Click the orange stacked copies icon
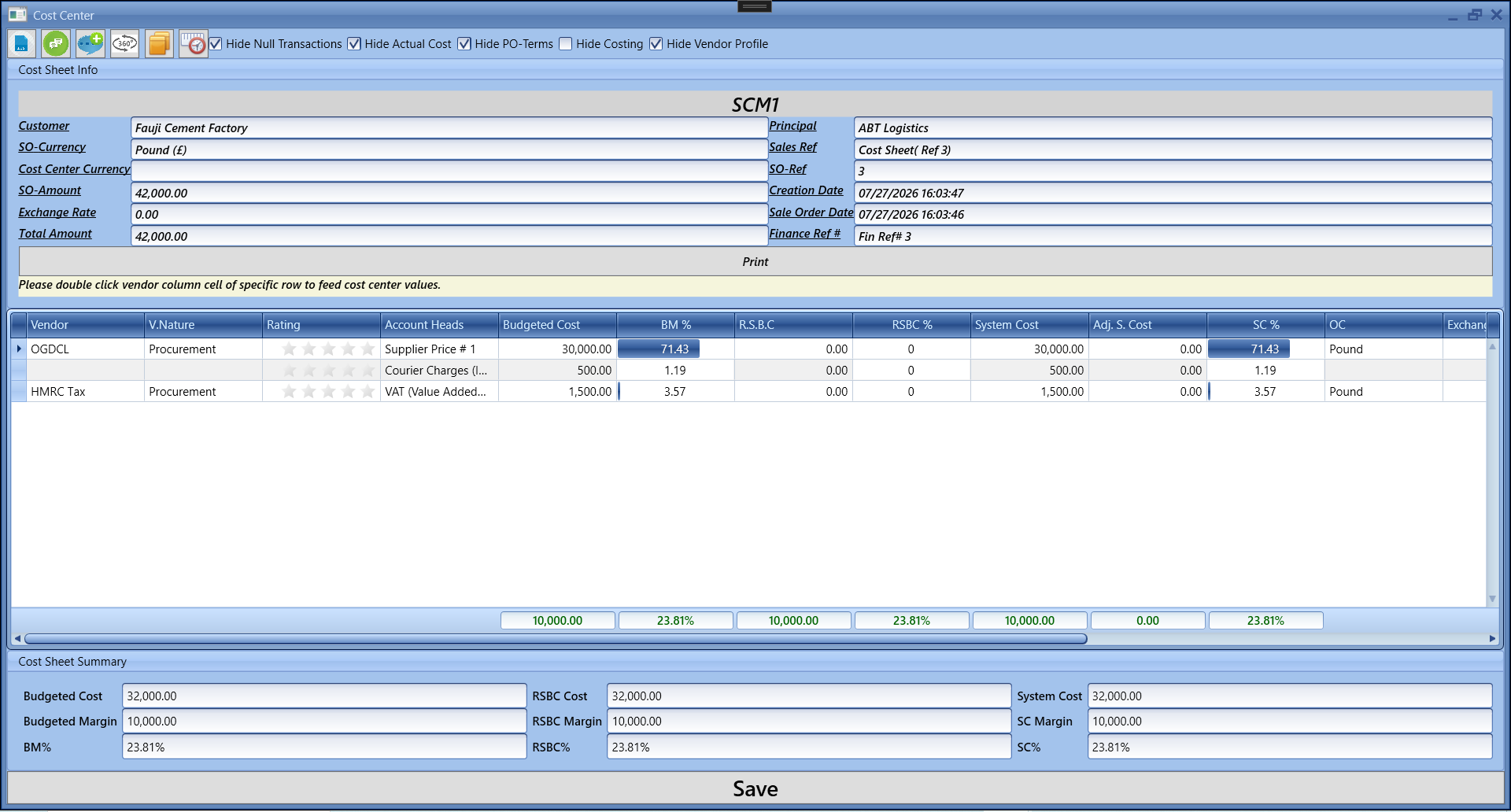 point(159,44)
